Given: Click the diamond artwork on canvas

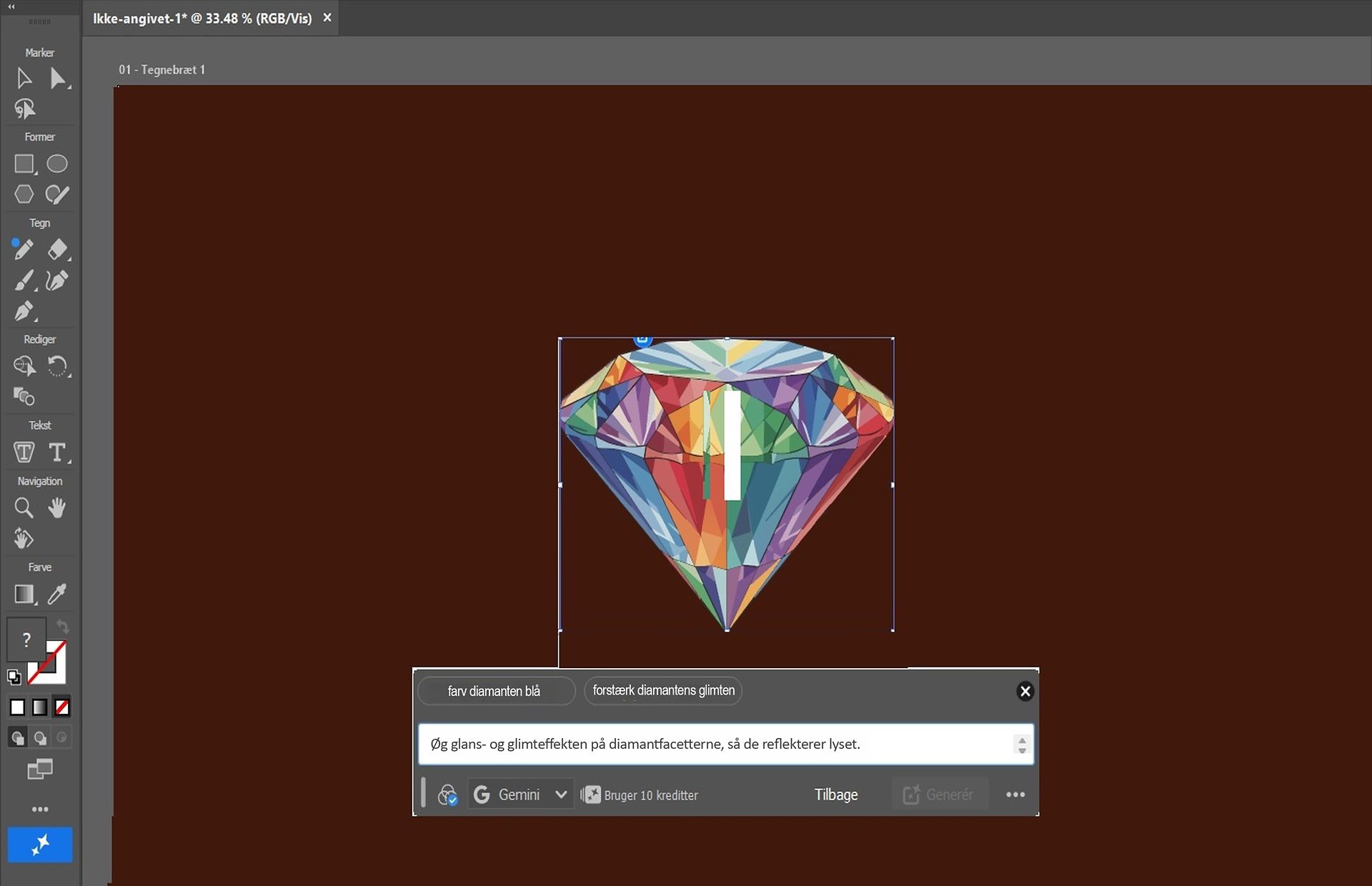Looking at the screenshot, I should (x=727, y=484).
